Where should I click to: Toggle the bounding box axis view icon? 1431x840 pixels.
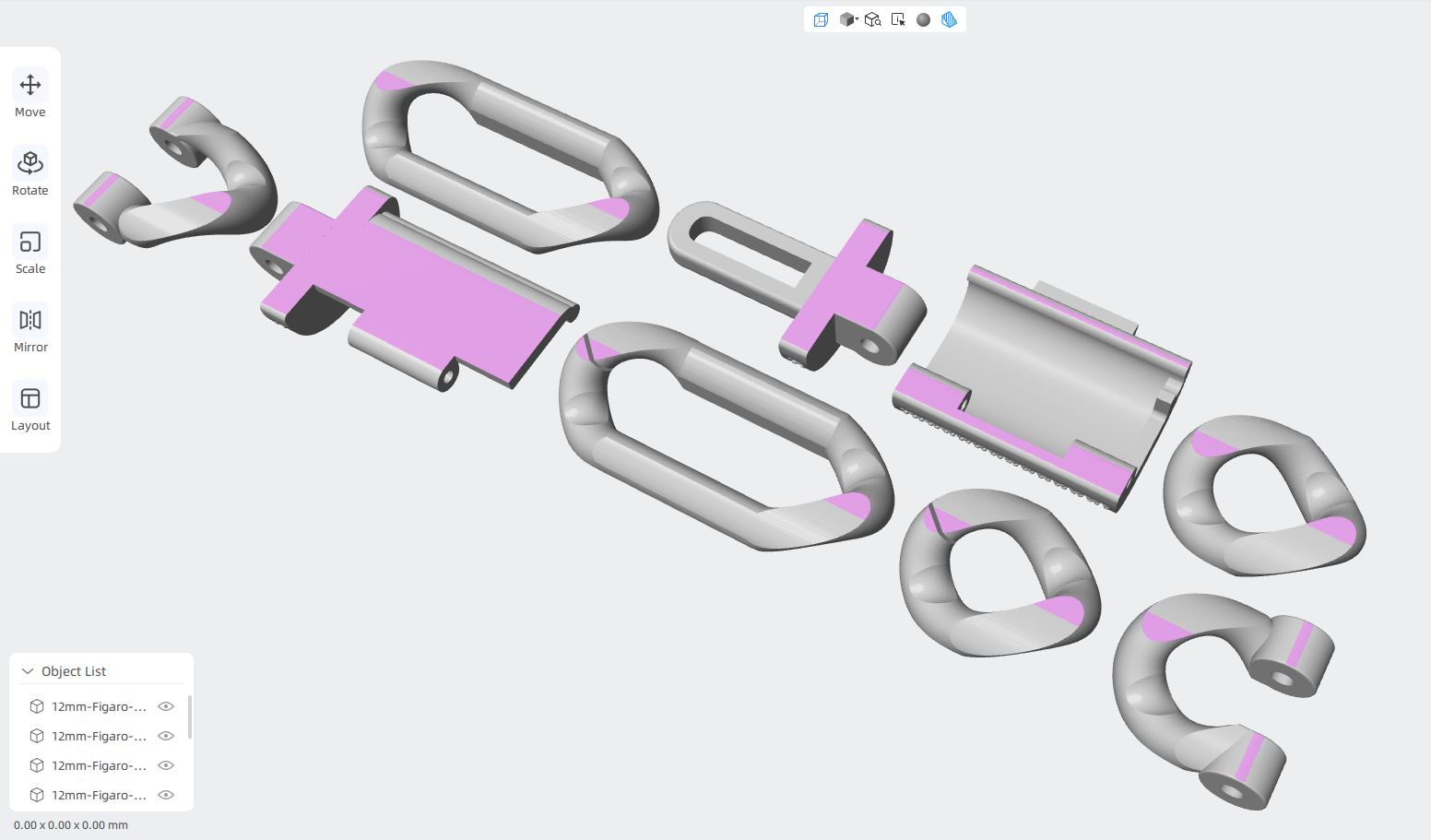821,19
